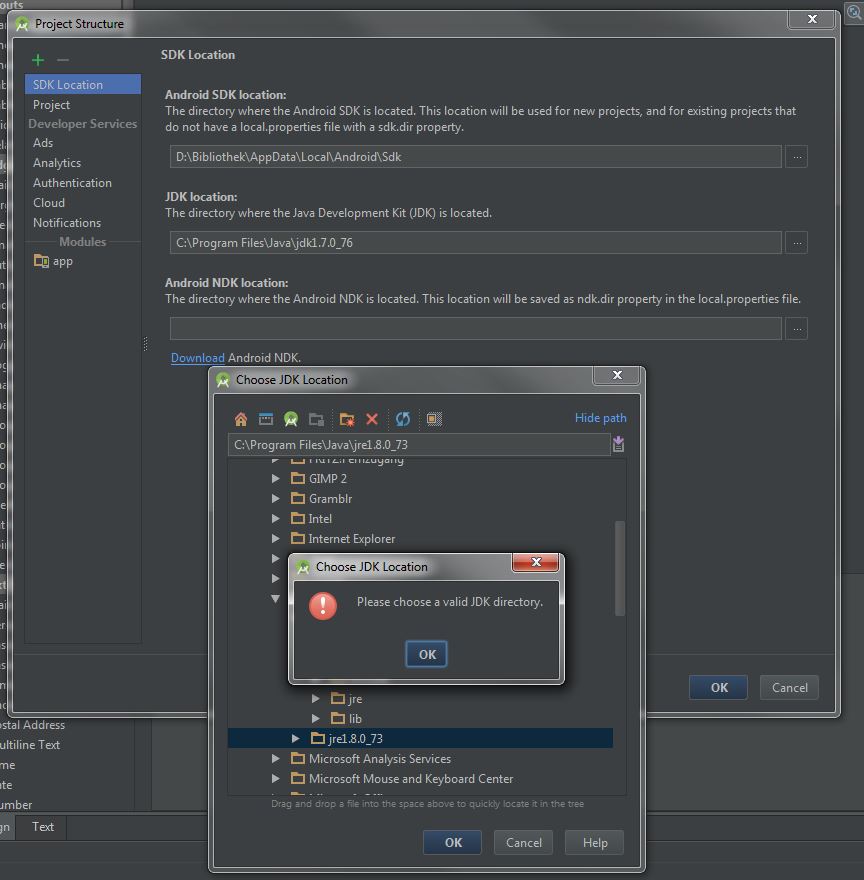This screenshot has height=880, width=864.
Task: Click the minus remove module icon
Action: pyautogui.click(x=63, y=59)
